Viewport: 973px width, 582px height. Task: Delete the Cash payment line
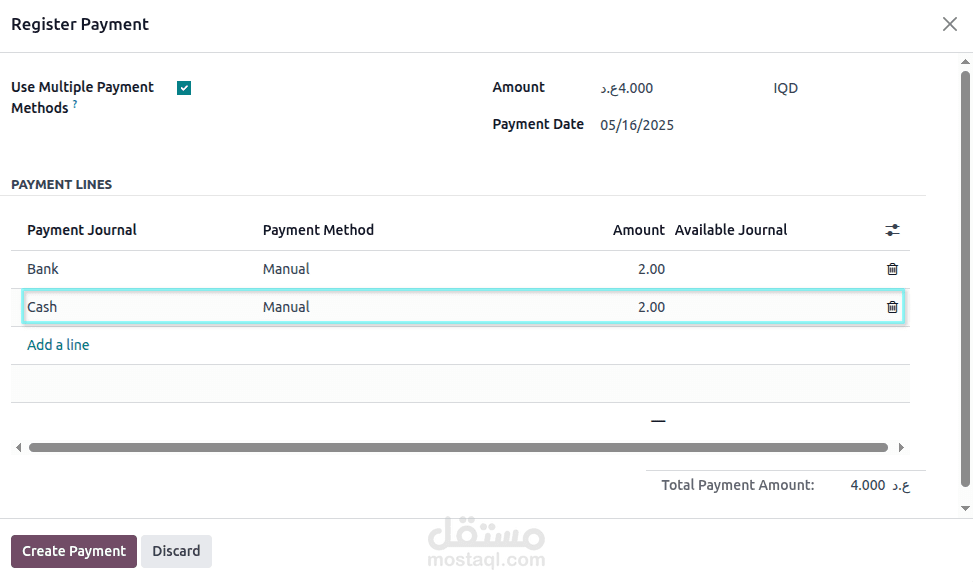tap(892, 307)
